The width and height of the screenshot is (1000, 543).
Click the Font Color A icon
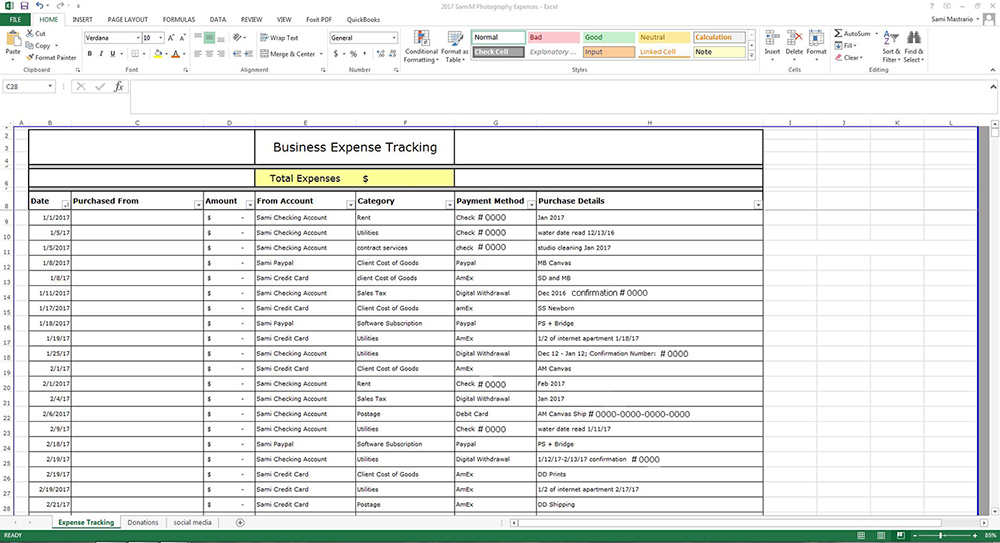(175, 54)
